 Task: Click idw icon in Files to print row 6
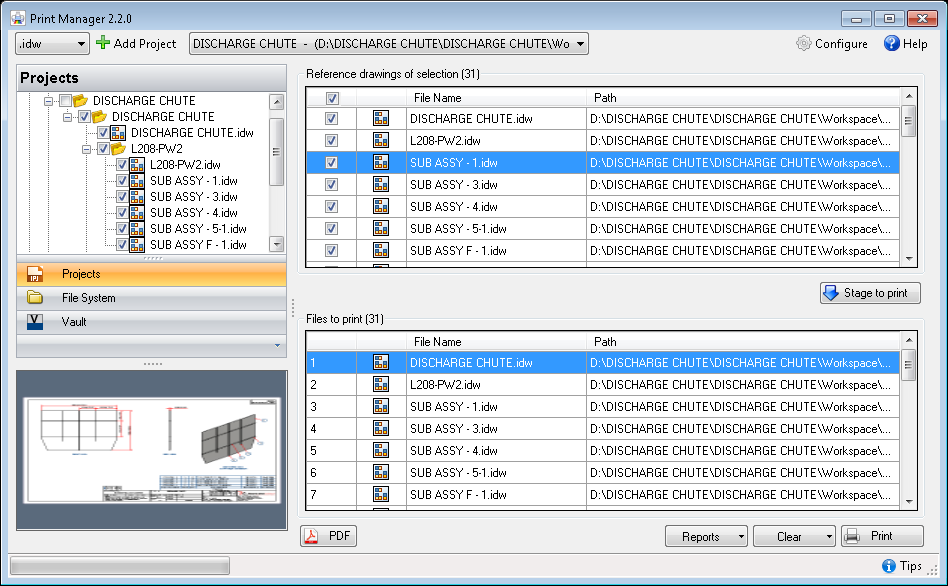coord(381,473)
